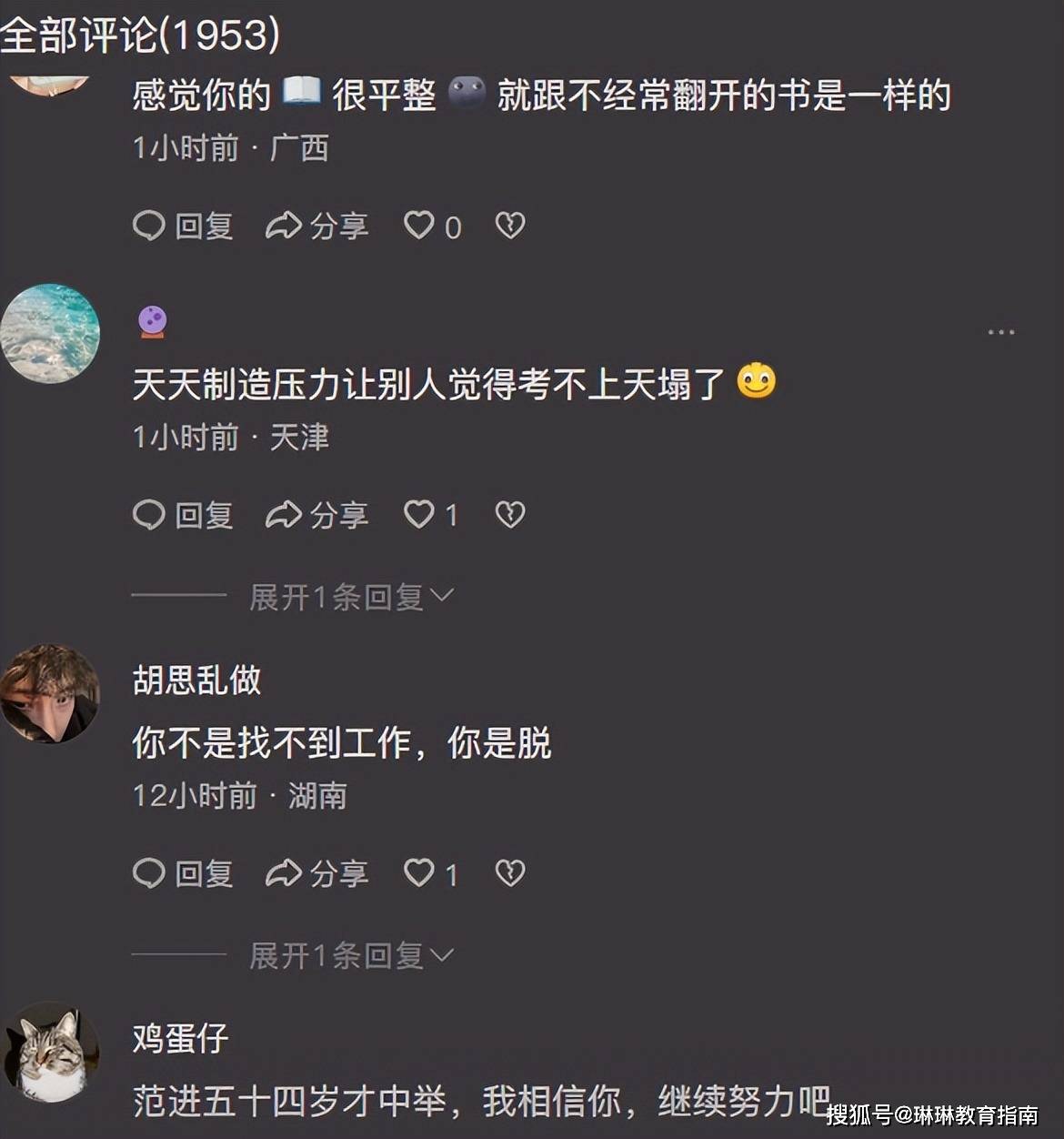Dislike the Guangxi comment using broken heart
The width and height of the screenshot is (1064, 1139).
[510, 225]
